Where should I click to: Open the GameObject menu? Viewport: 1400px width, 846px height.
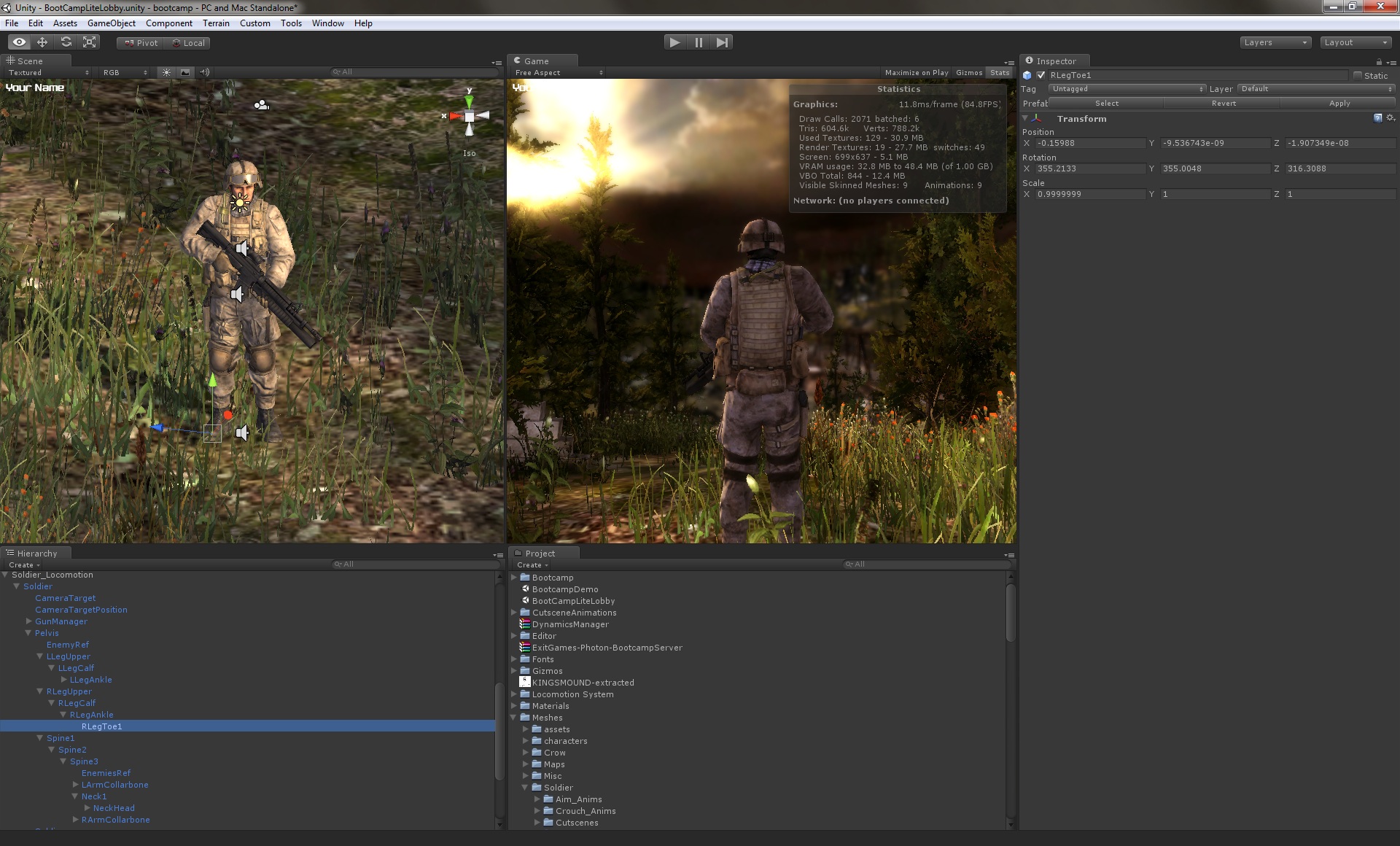tap(111, 23)
